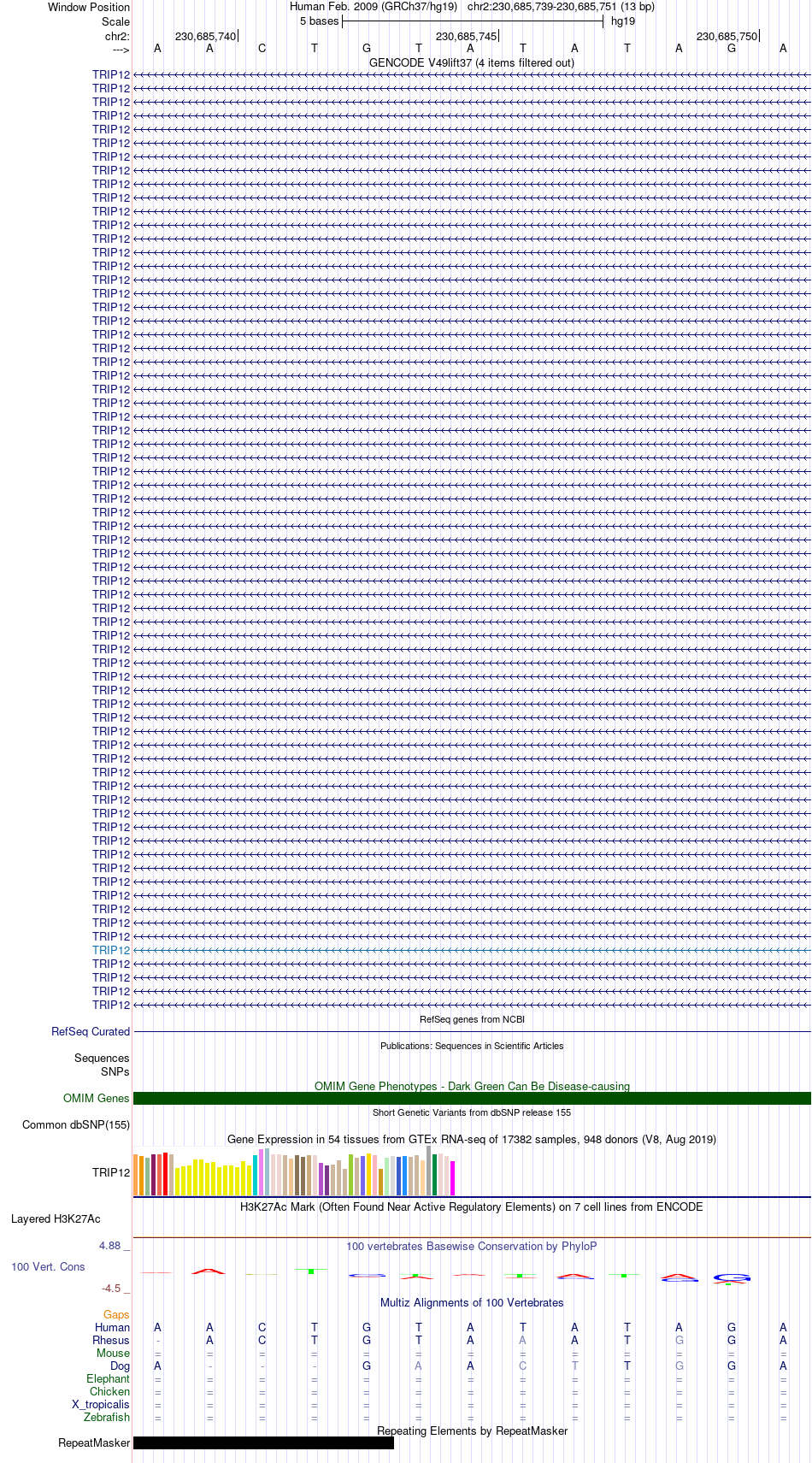Click the SNPs track label

click(x=115, y=1071)
